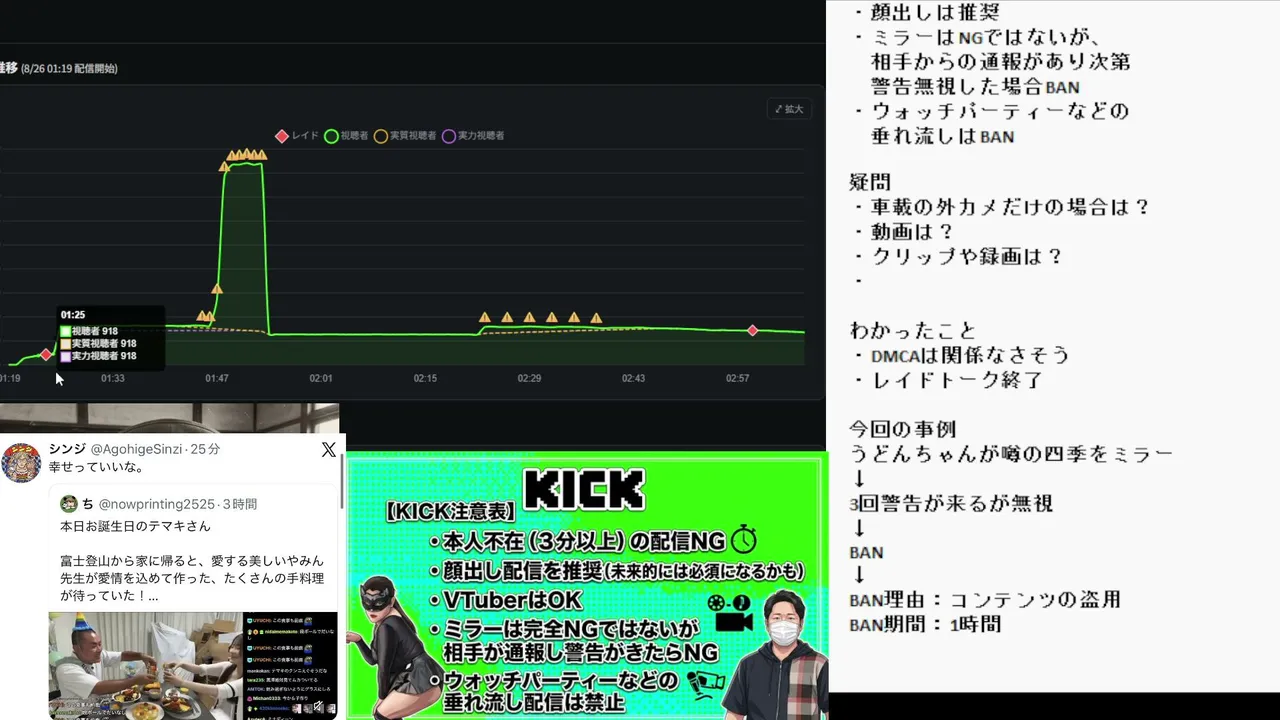1280x720 pixels.
Task: Click the line BAN理由：コンテンツの盗用
Action: click(x=985, y=600)
